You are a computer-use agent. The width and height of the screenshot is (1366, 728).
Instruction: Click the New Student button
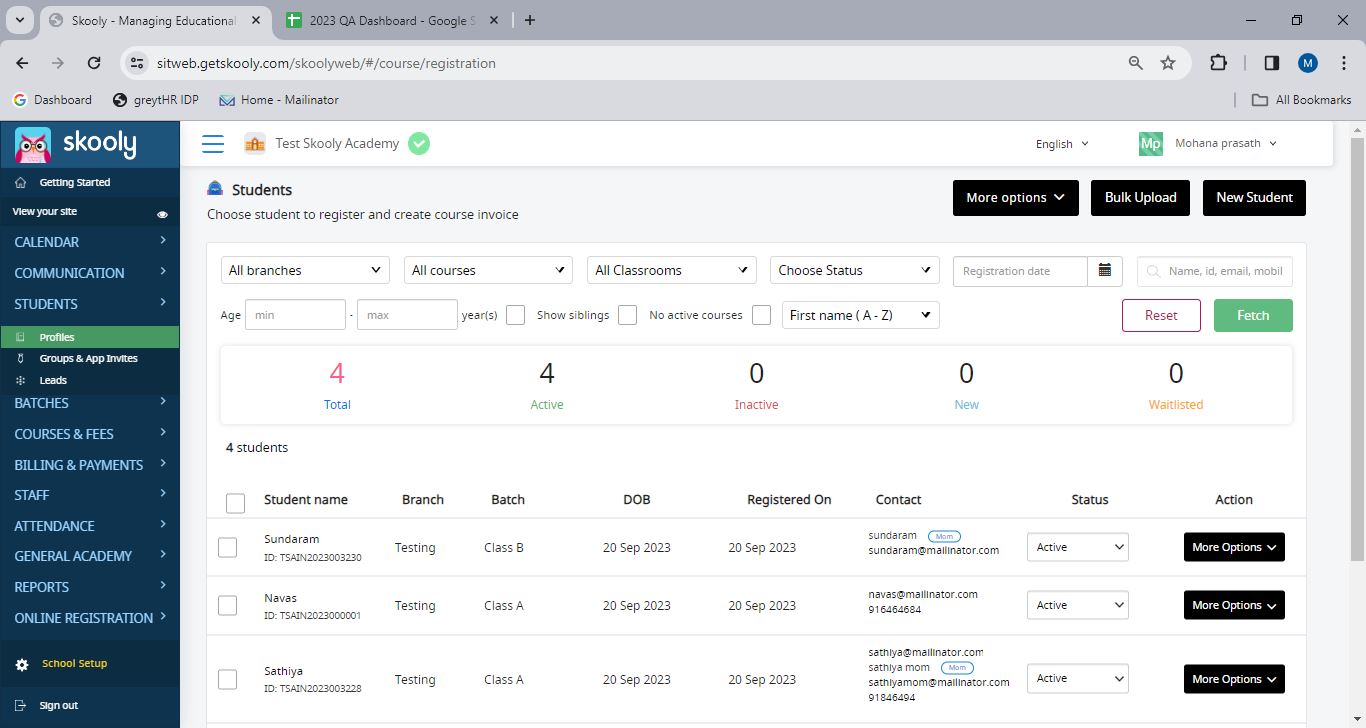pos(1254,198)
